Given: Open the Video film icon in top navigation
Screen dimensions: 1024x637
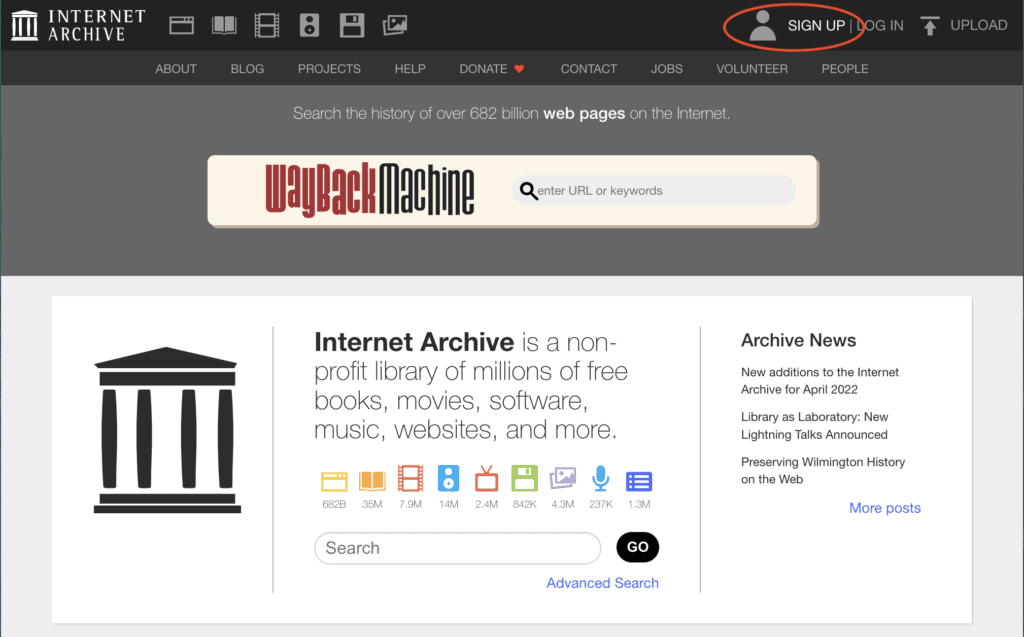Looking at the screenshot, I should [x=266, y=25].
